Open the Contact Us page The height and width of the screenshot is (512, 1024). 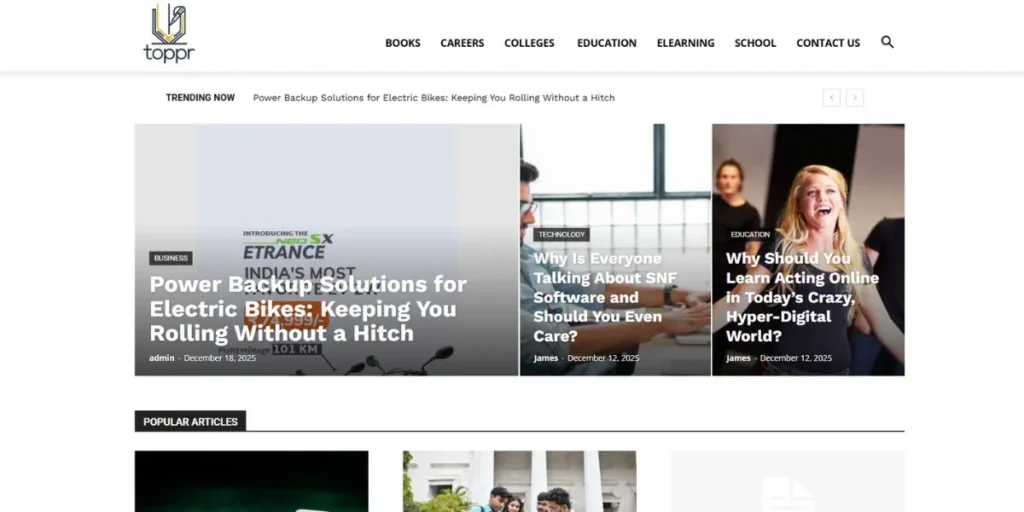coord(828,43)
